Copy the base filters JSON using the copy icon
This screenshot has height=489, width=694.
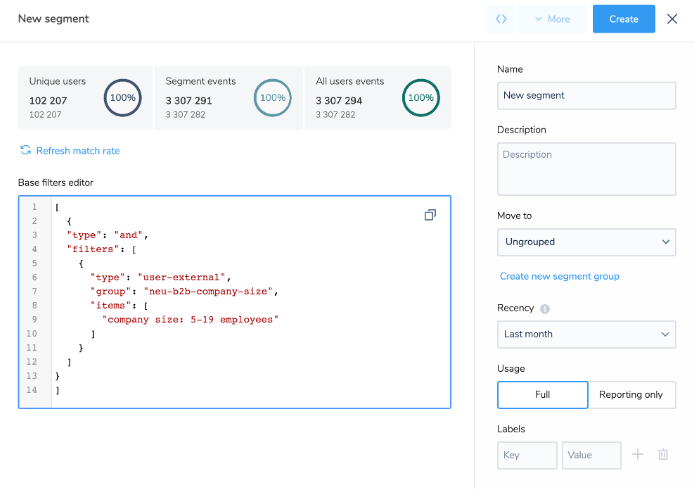tap(430, 215)
